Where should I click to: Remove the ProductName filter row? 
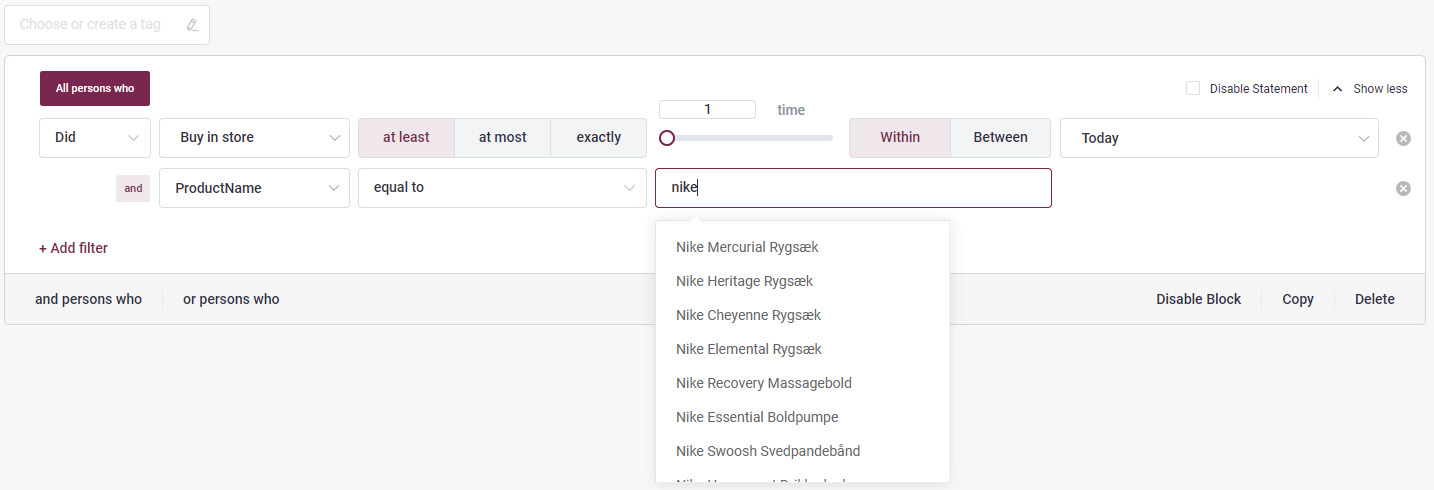point(1403,188)
